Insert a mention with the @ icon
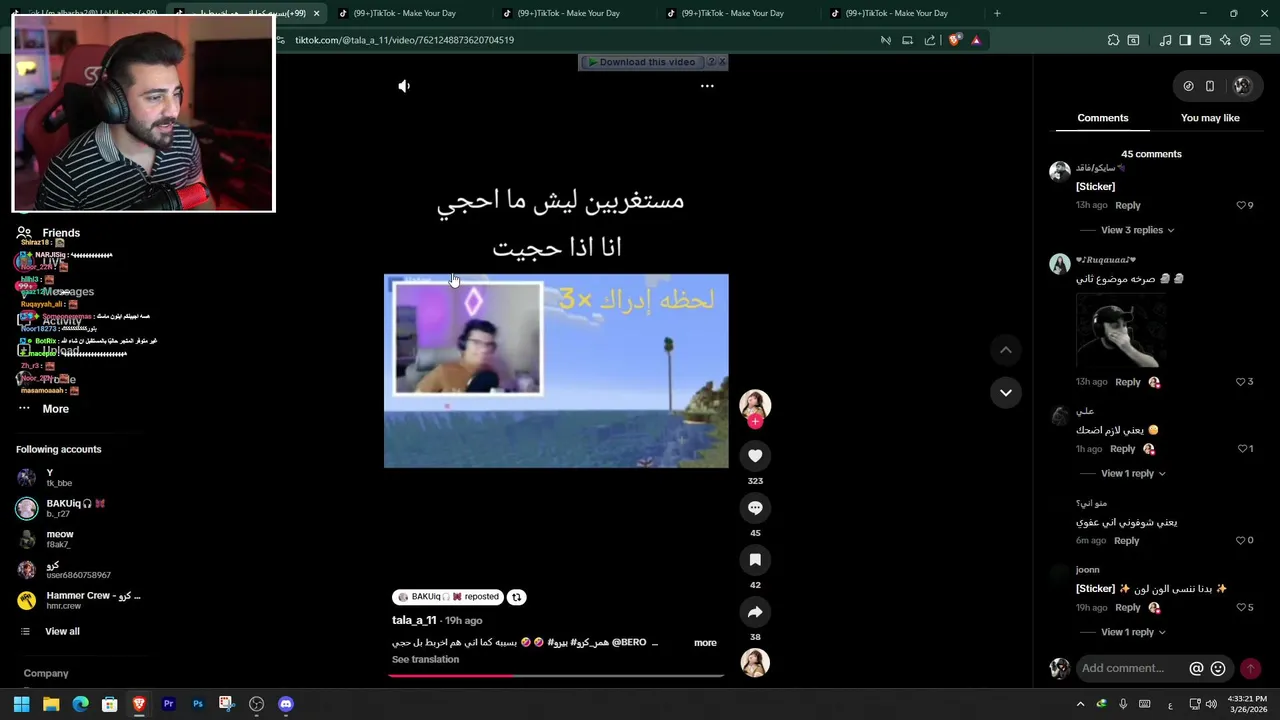This screenshot has width=1280, height=720. coord(1196,668)
